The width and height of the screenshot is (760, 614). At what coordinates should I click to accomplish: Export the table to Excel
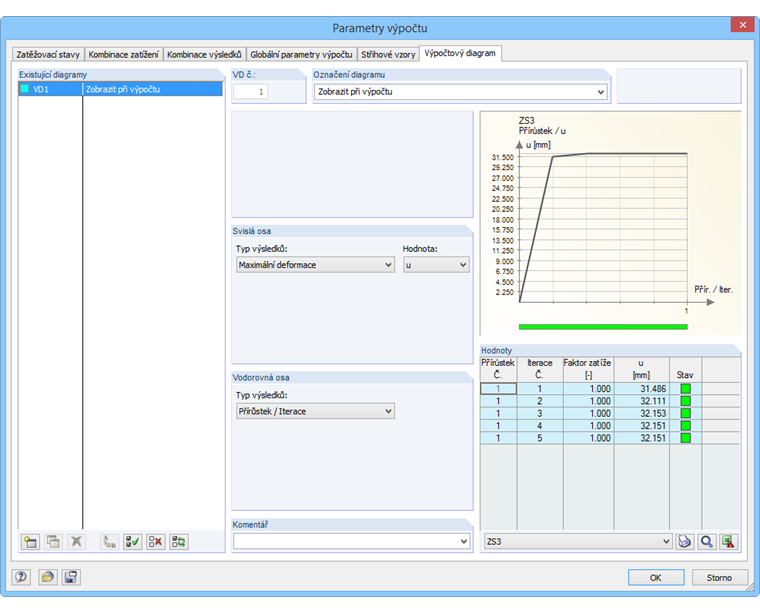pos(729,541)
